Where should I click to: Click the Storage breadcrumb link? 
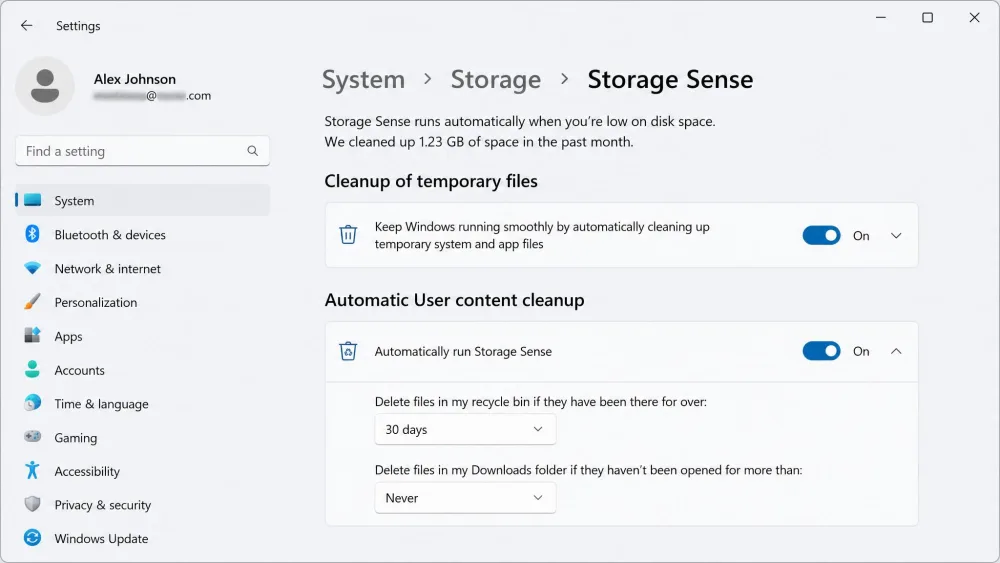tap(496, 80)
